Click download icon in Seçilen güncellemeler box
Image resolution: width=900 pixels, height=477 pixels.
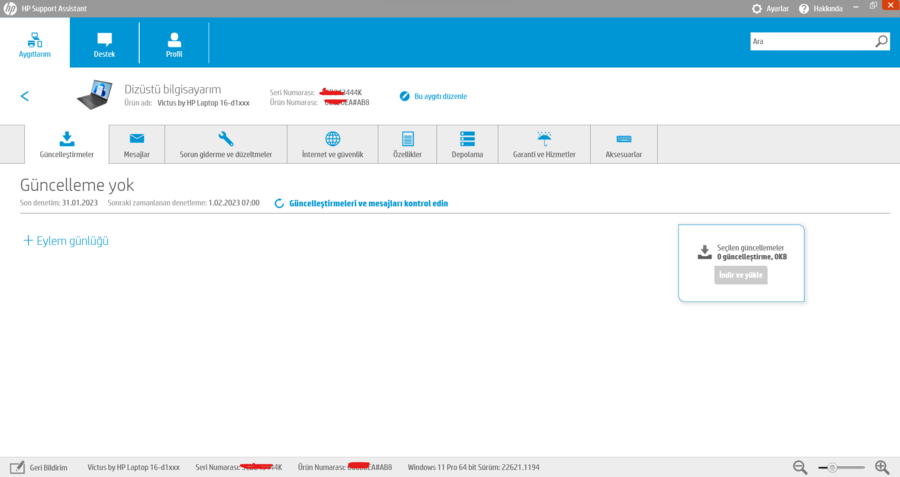pos(704,252)
